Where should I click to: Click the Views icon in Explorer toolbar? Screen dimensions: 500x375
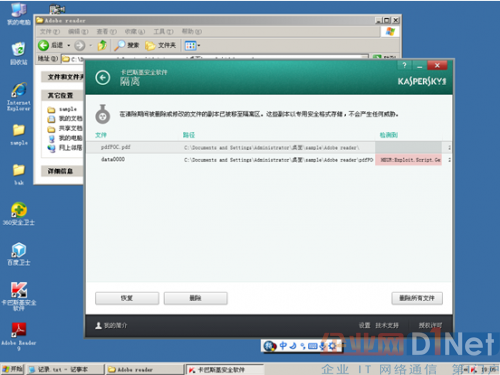[190, 45]
